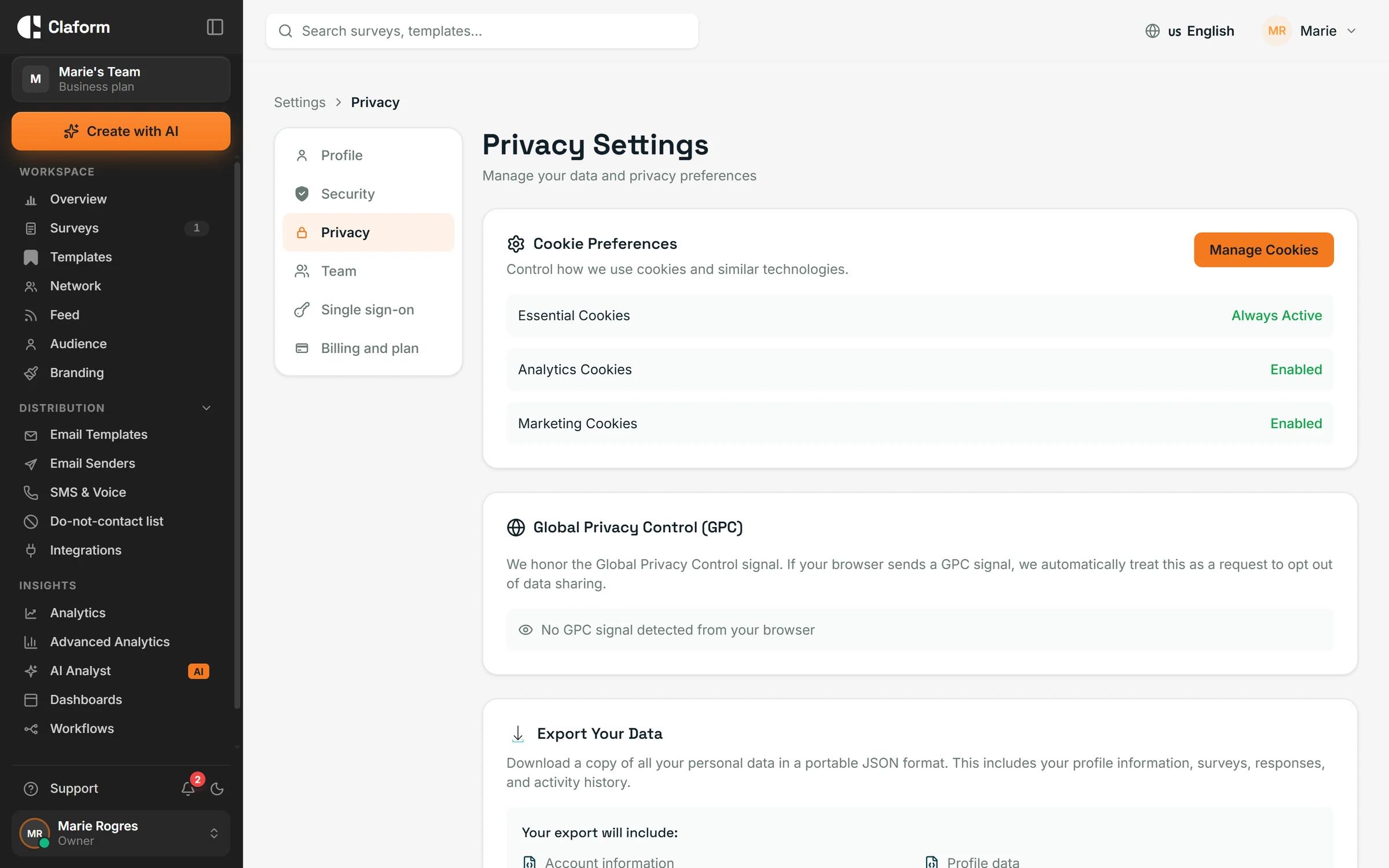Open the Marie's Team workspace selector
This screenshot has width=1389, height=868.
(121, 79)
